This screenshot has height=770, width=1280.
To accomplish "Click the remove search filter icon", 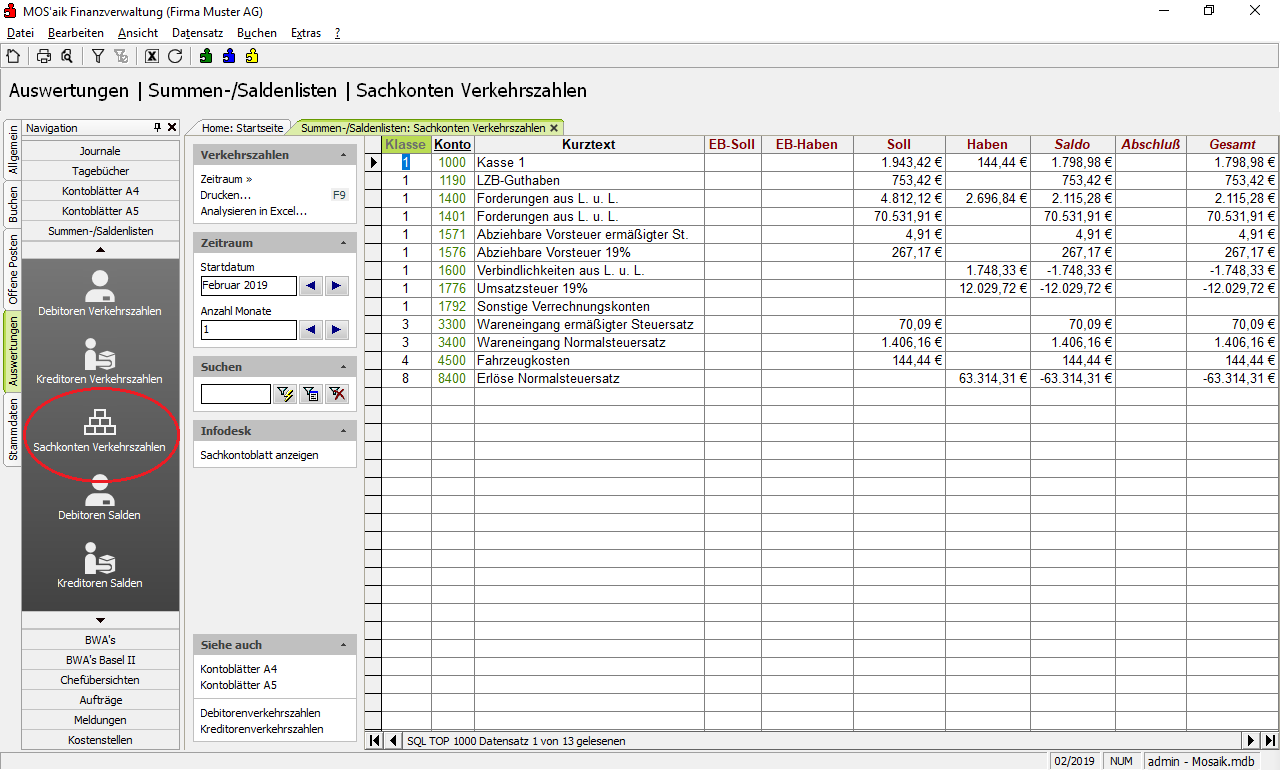I will pos(338,394).
